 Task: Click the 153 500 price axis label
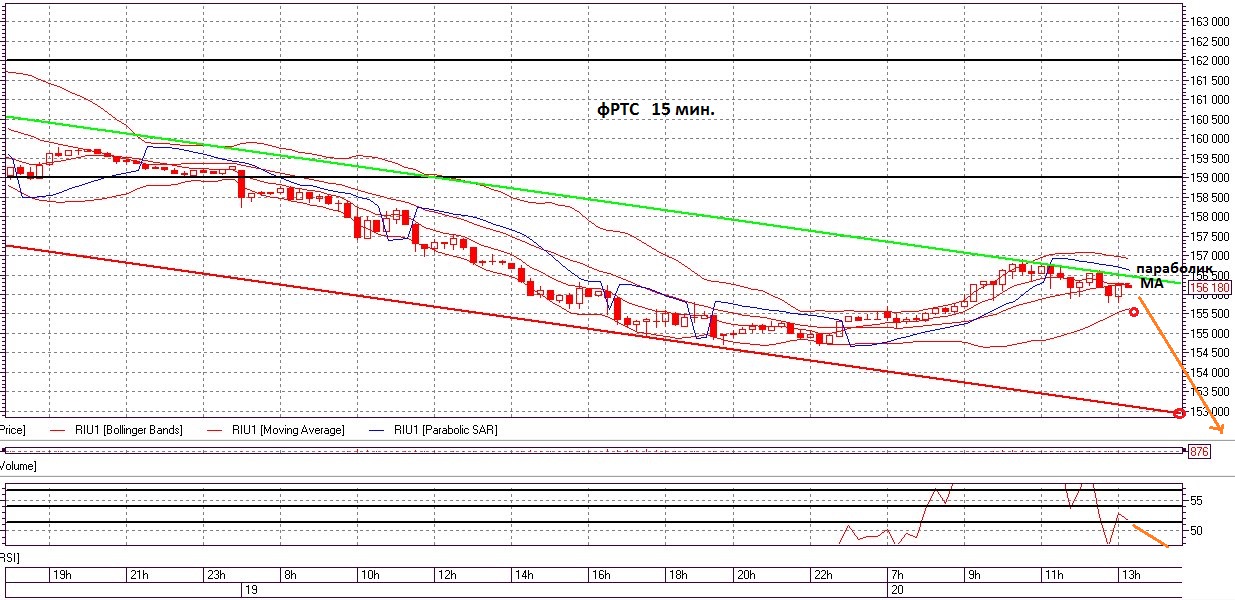click(x=1210, y=392)
